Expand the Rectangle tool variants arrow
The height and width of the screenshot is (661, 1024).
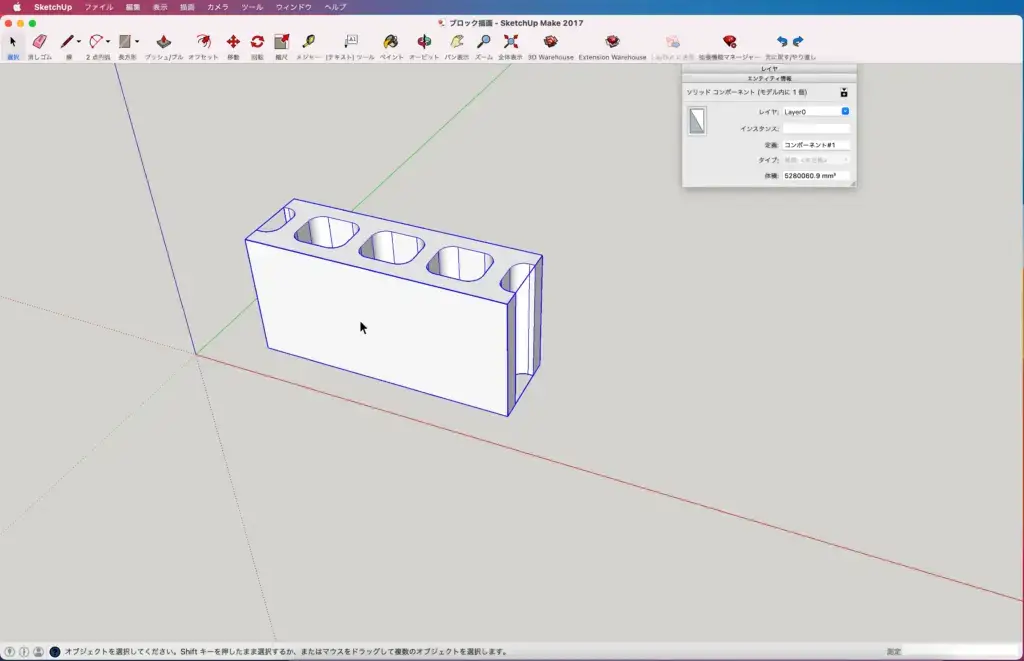(136, 42)
